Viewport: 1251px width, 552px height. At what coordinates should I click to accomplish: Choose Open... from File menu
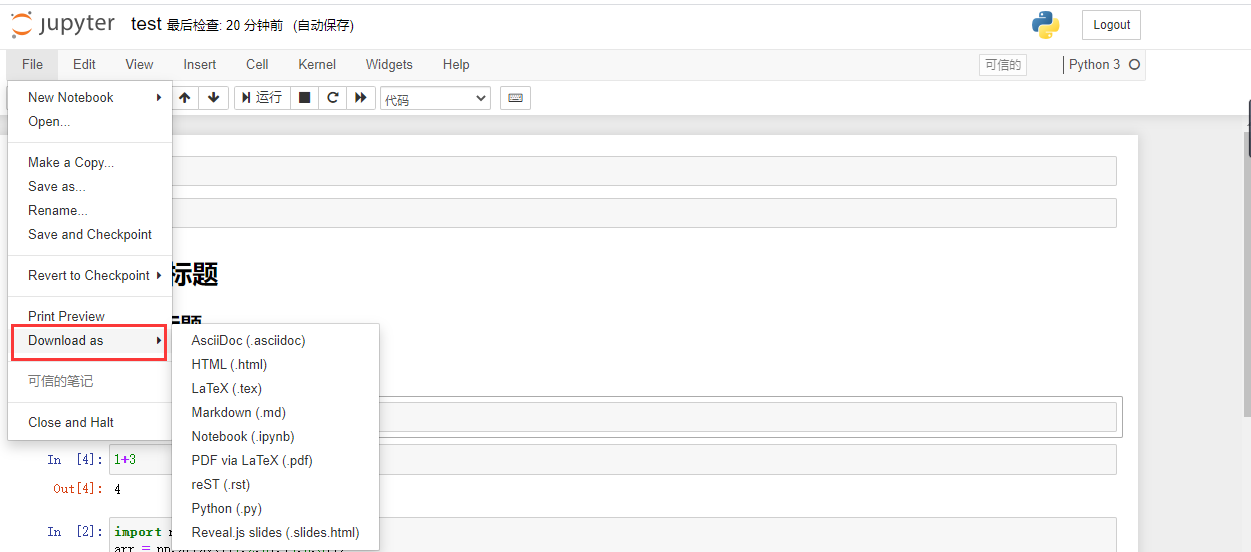click(90, 121)
